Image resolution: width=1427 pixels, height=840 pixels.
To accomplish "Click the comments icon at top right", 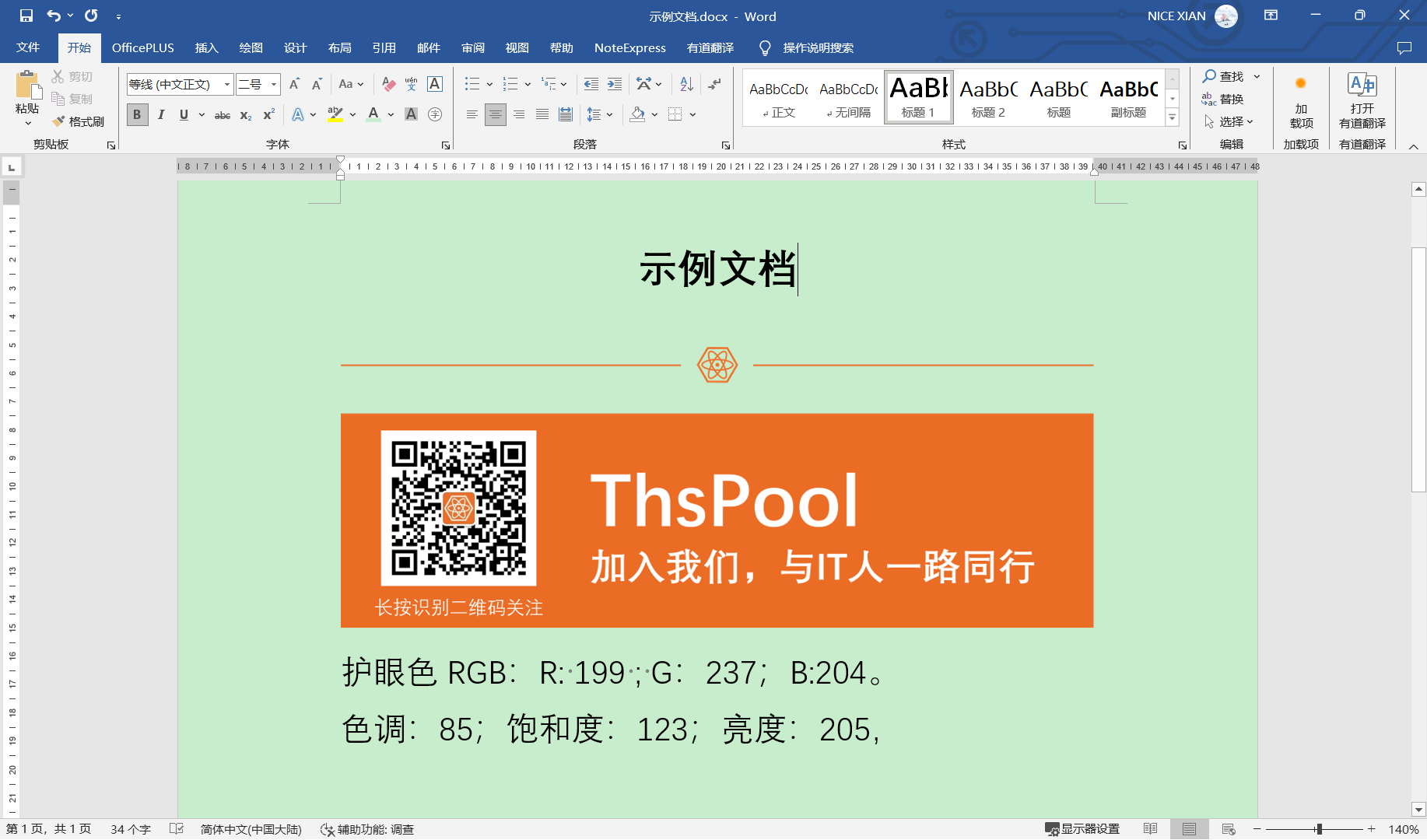I will click(x=1404, y=48).
